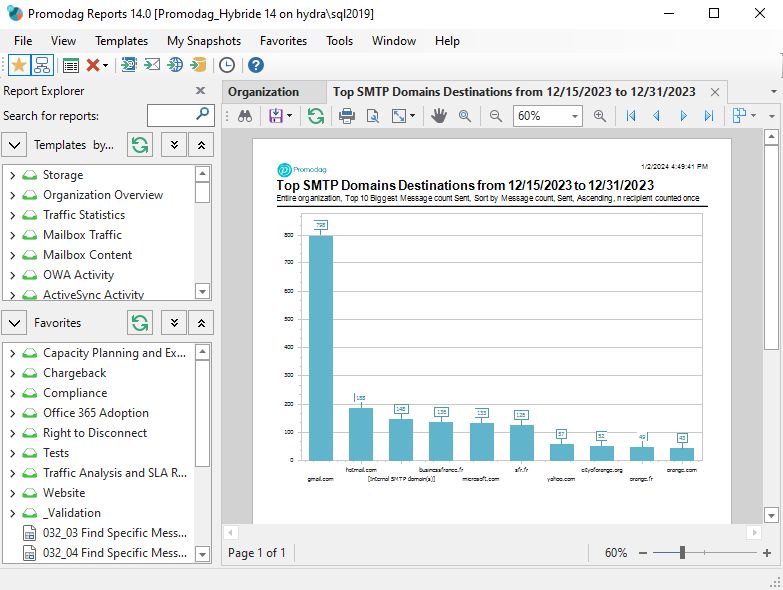Open the My Snapshots menu

click(x=204, y=41)
